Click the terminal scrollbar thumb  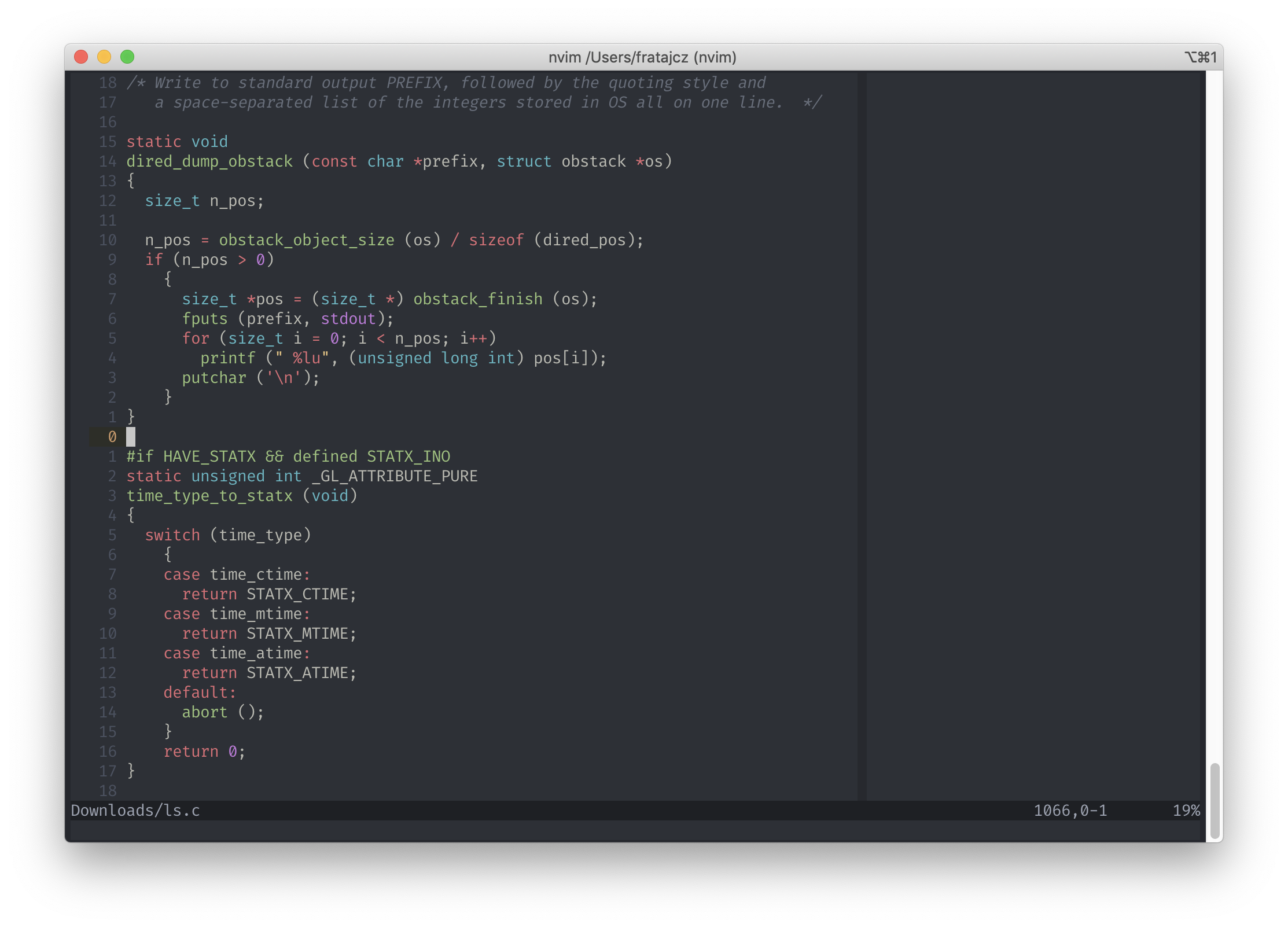1215,800
